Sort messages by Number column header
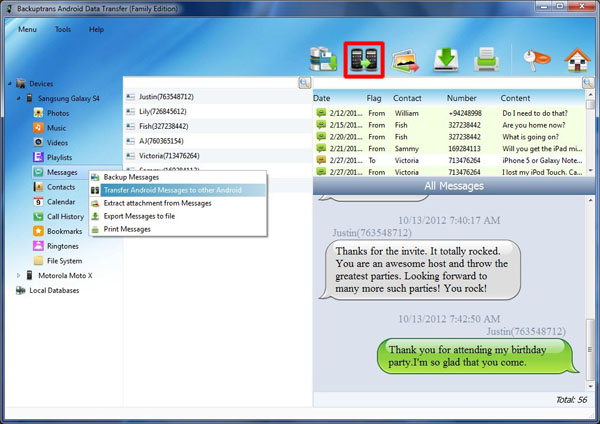 [461, 98]
